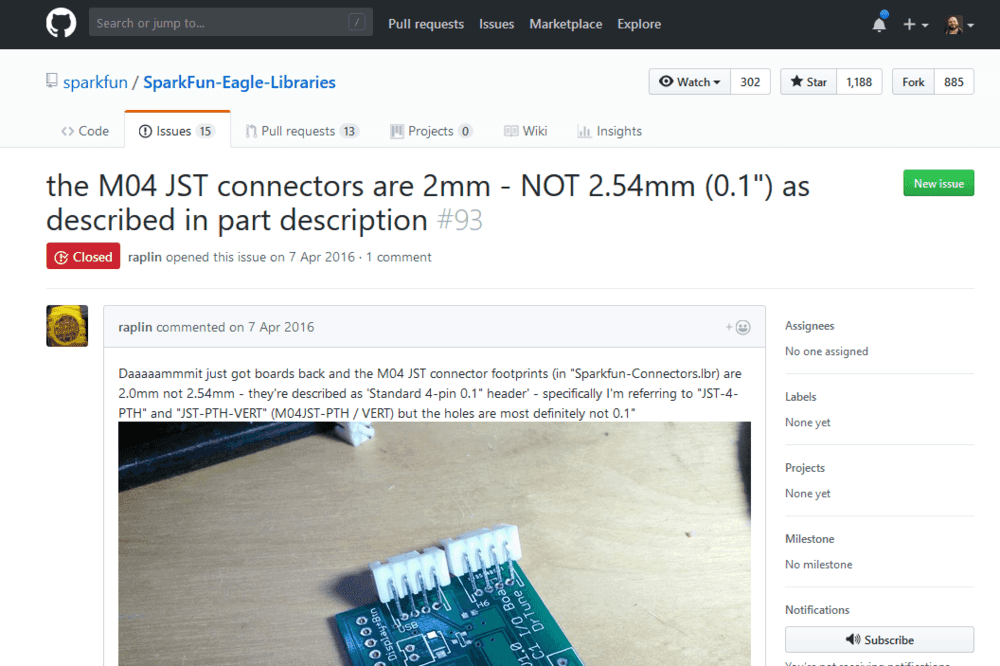Open Explore in top navigation
This screenshot has width=1000, height=666.
click(638, 24)
